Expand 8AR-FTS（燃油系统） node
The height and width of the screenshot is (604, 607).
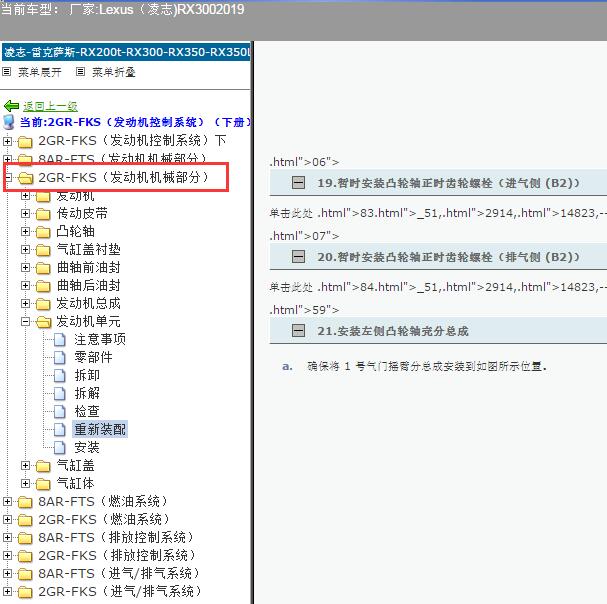click(7, 501)
